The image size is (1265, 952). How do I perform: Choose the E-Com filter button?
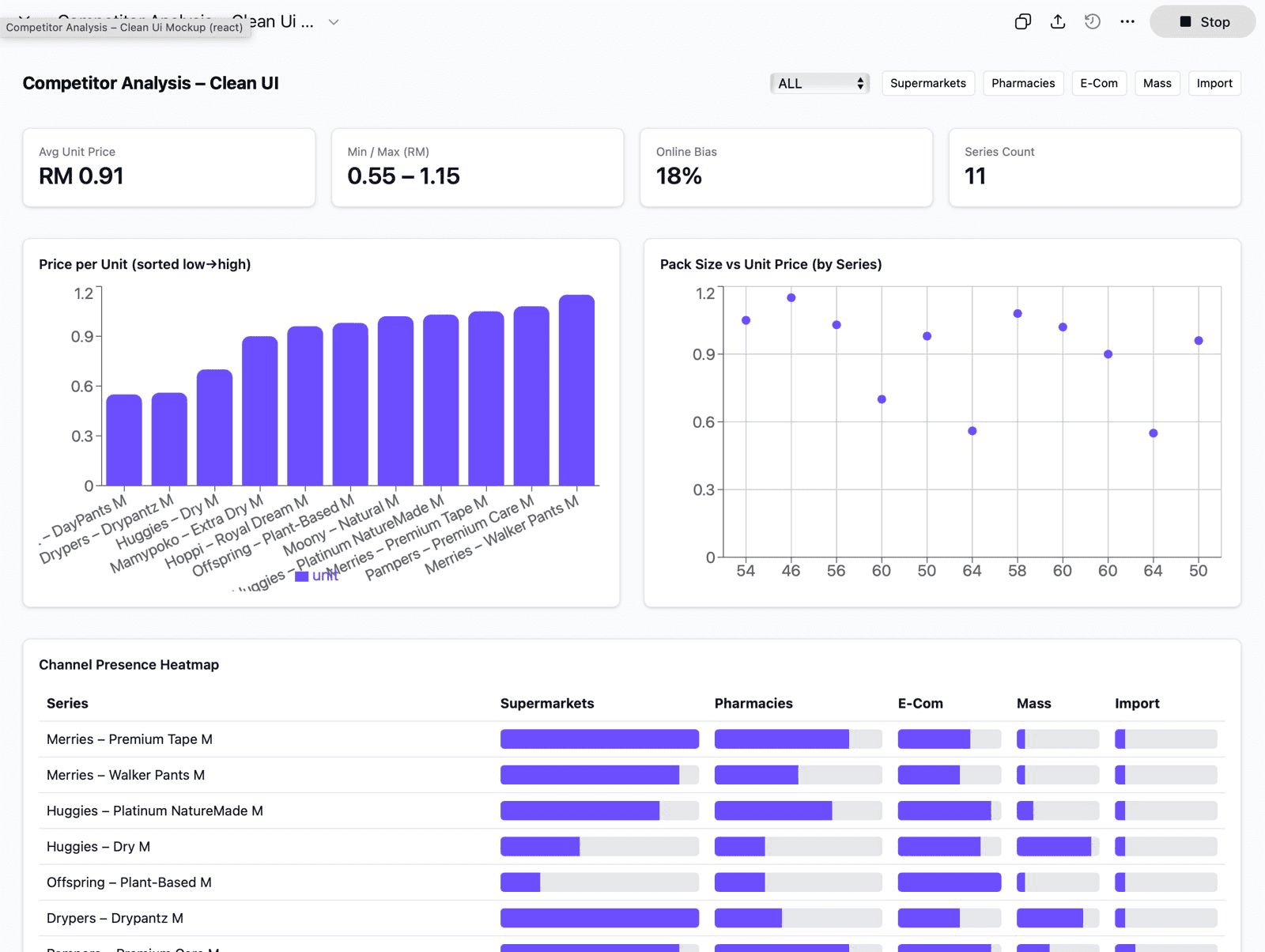1098,83
